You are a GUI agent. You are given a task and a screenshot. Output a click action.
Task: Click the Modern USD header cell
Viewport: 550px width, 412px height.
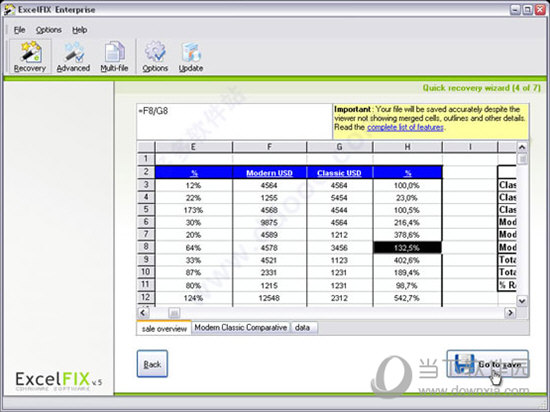tap(269, 173)
